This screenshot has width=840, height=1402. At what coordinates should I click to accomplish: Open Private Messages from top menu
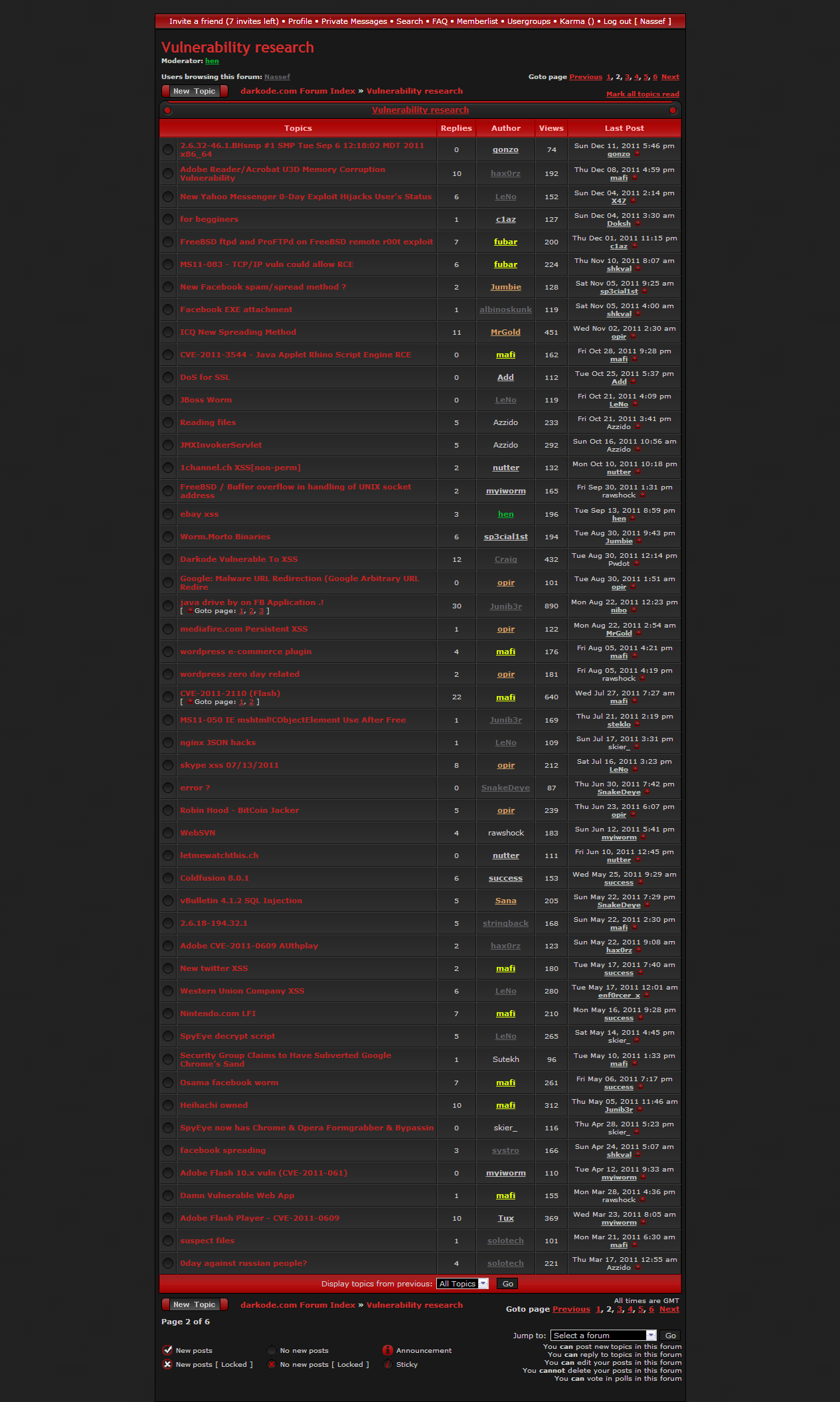(x=354, y=21)
